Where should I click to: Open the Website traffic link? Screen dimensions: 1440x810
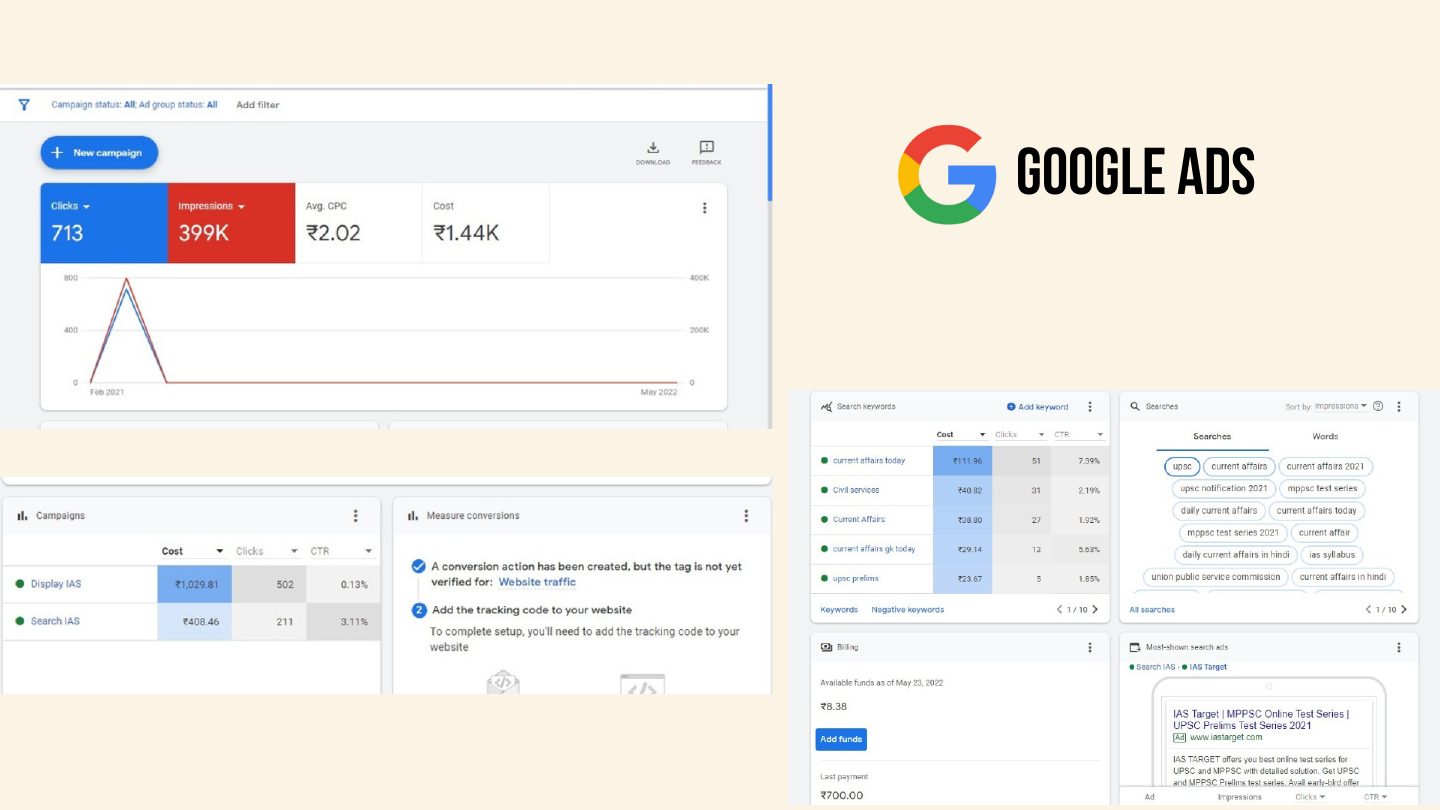pos(537,582)
